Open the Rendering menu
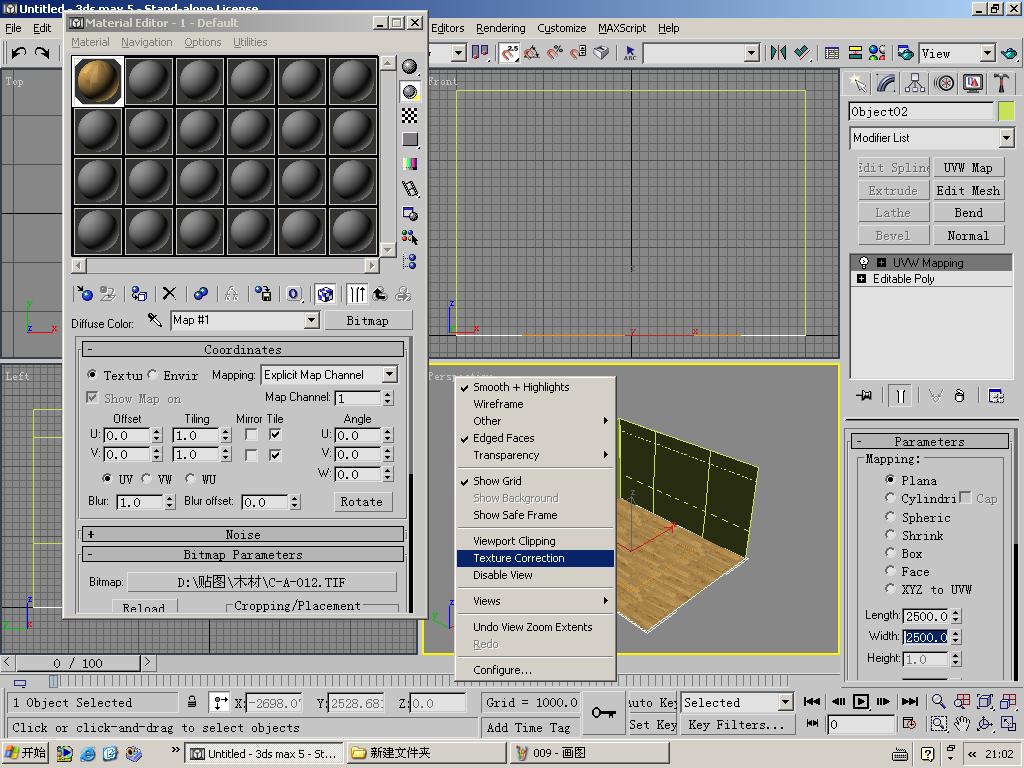1024x768 pixels. [x=500, y=28]
